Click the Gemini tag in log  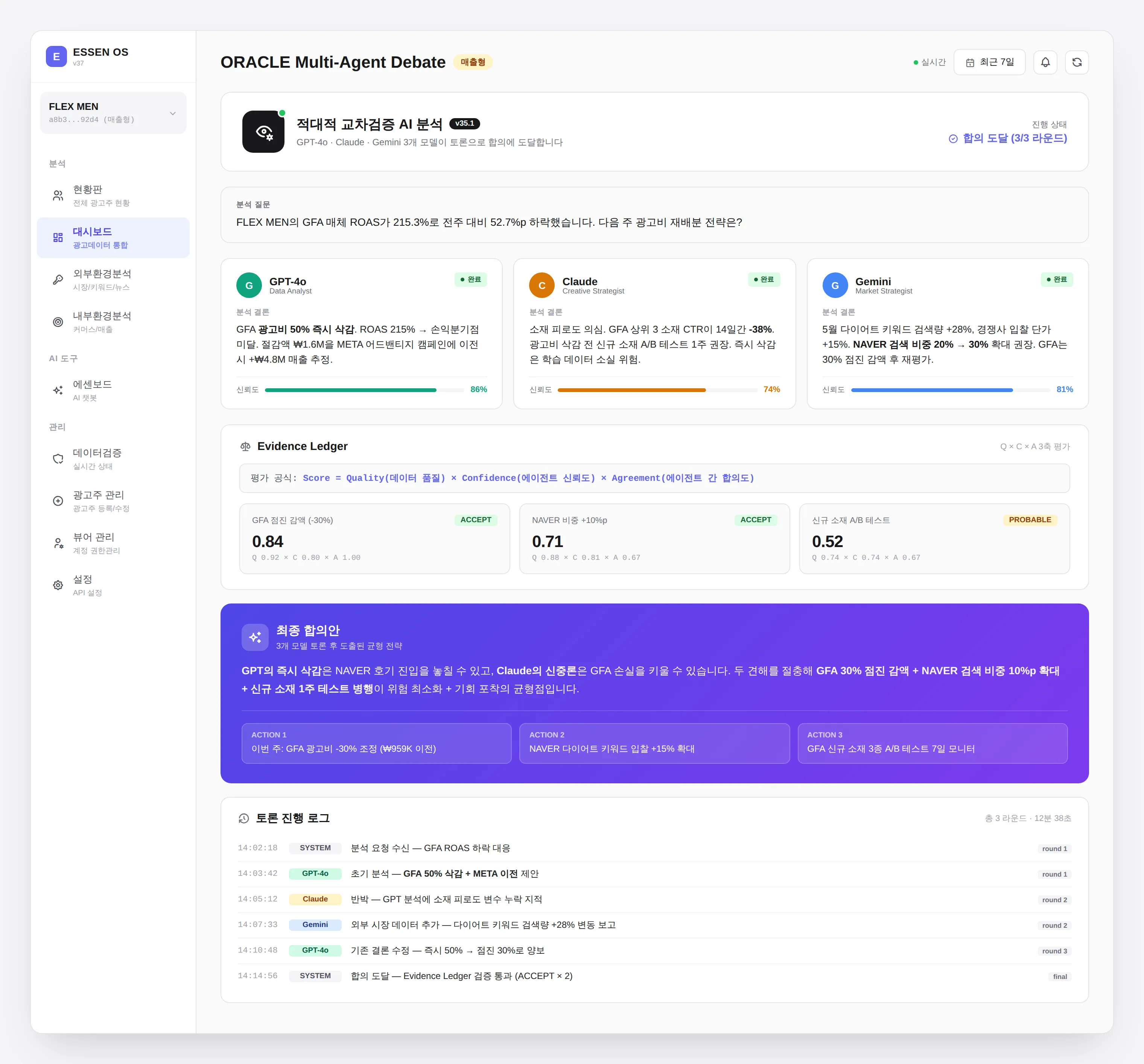click(315, 925)
